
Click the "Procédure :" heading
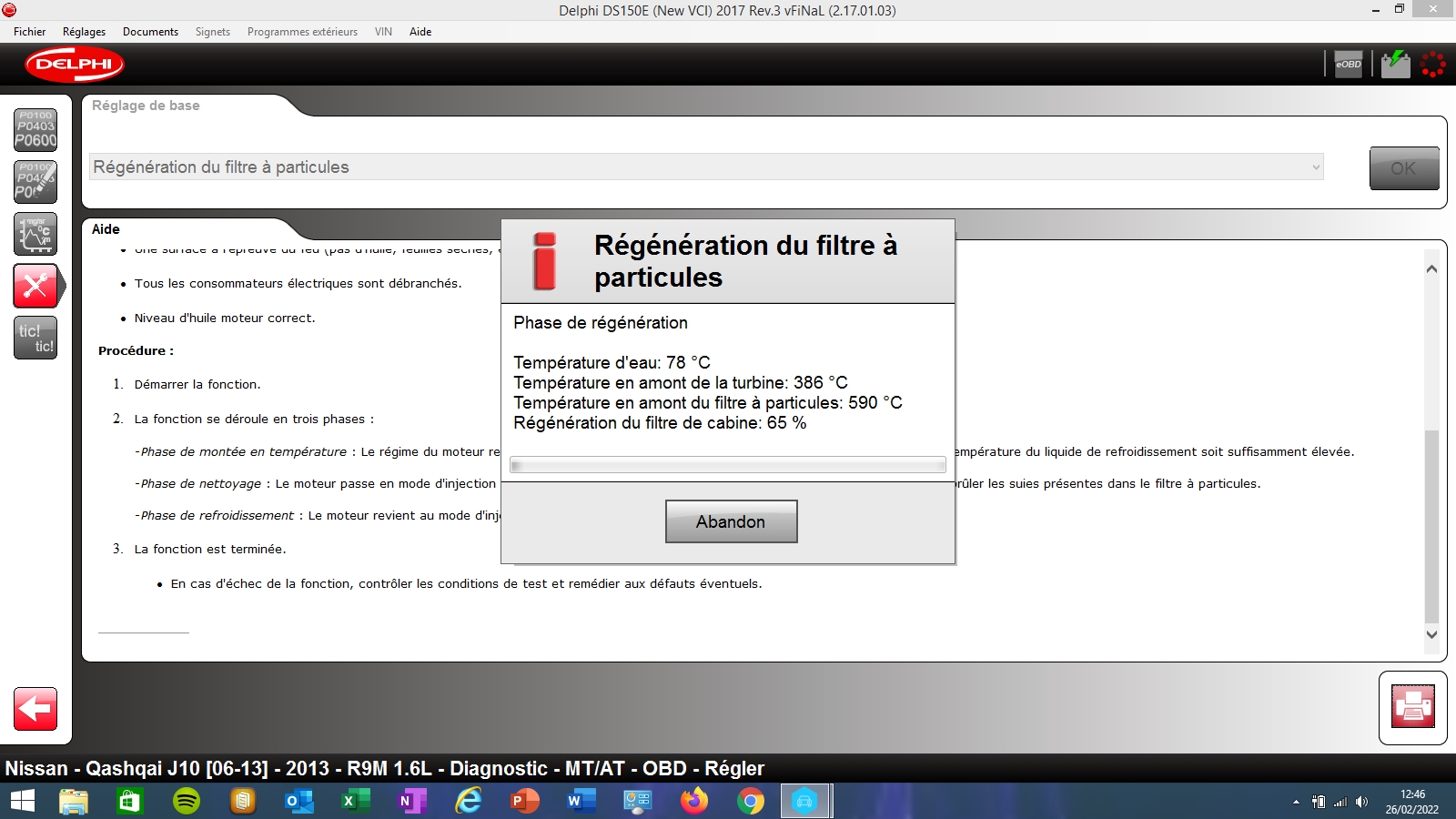pyautogui.click(x=136, y=350)
